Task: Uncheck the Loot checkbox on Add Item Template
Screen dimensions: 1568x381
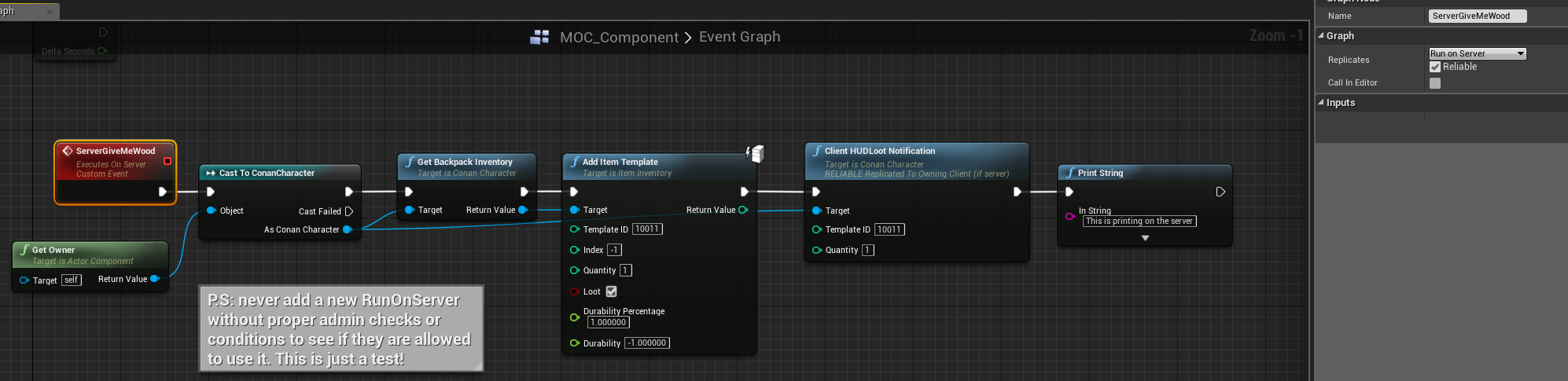Action: [612, 291]
